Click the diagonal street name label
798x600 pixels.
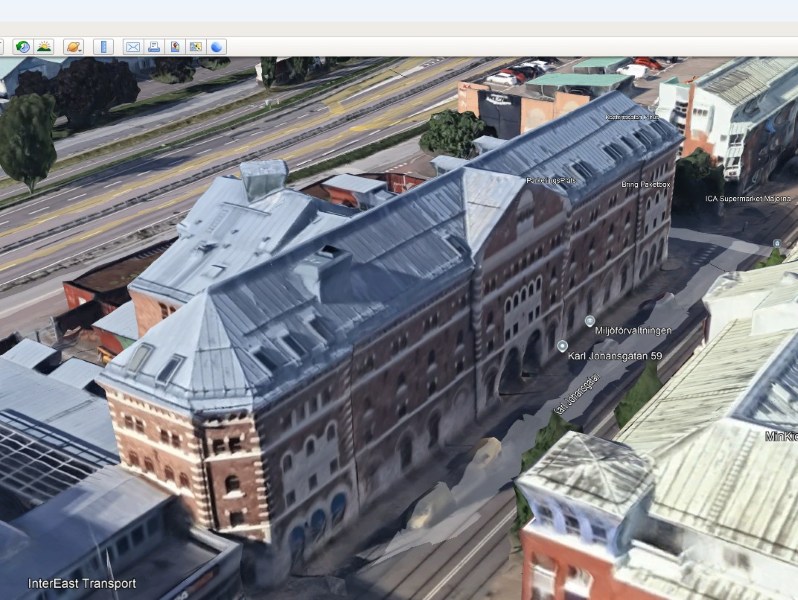576,394
